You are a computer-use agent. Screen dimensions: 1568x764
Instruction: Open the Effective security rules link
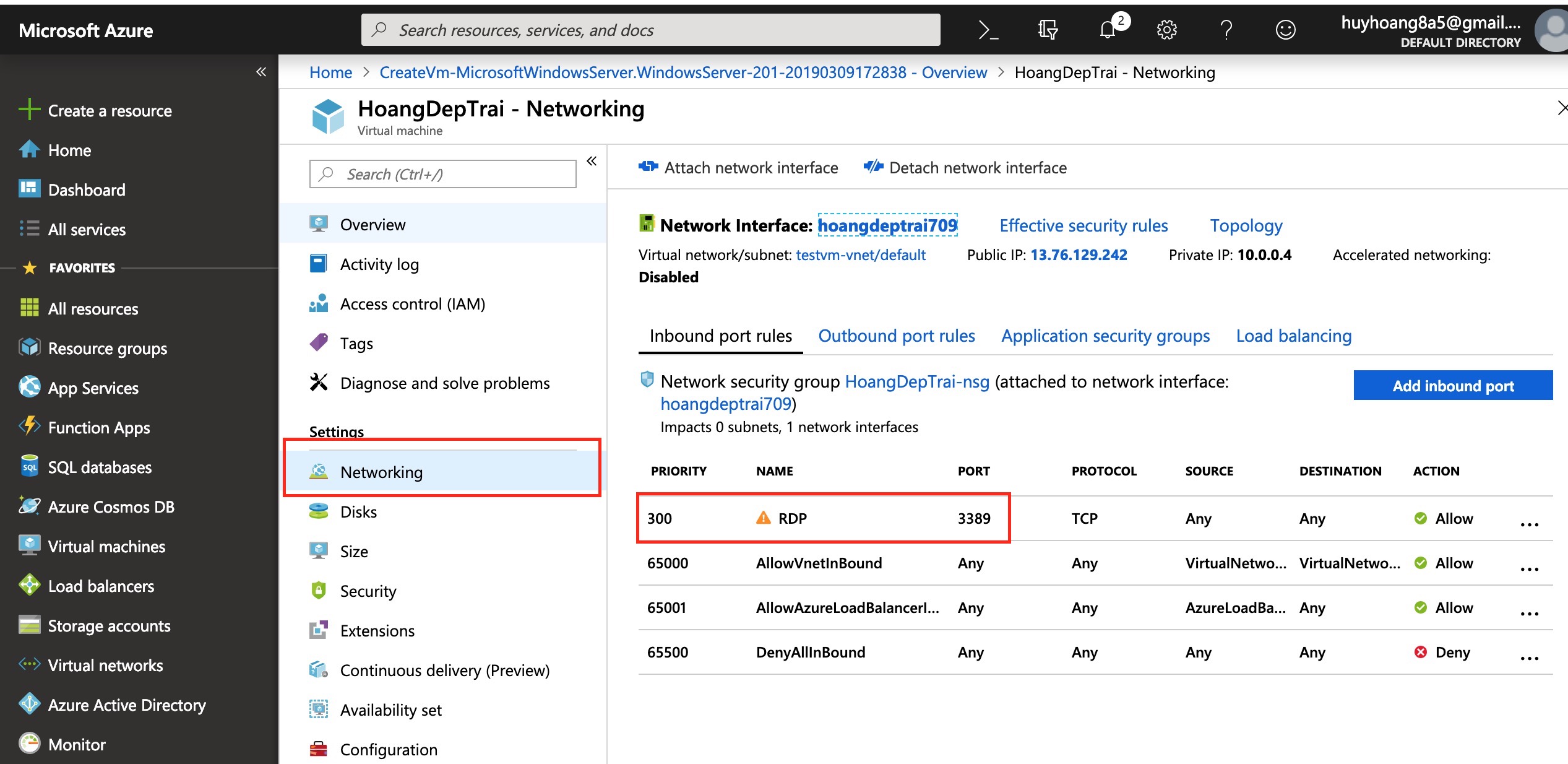pyautogui.click(x=1083, y=225)
